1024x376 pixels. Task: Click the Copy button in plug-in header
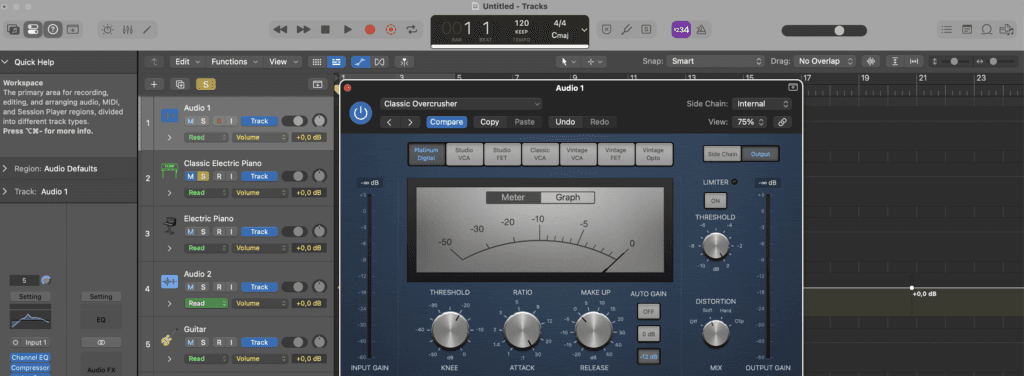(x=490, y=122)
